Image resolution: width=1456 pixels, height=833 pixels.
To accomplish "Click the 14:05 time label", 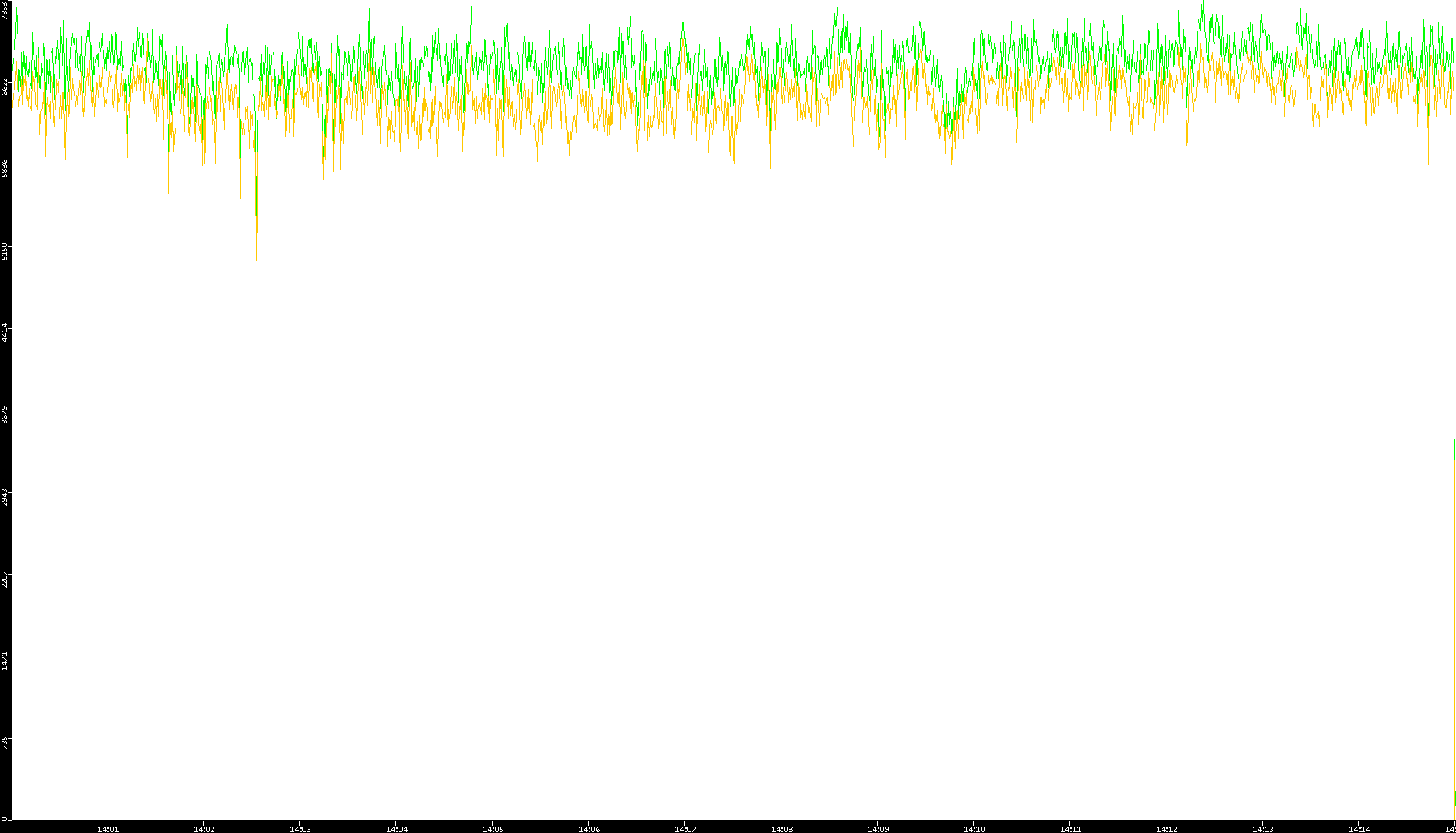I will (493, 829).
